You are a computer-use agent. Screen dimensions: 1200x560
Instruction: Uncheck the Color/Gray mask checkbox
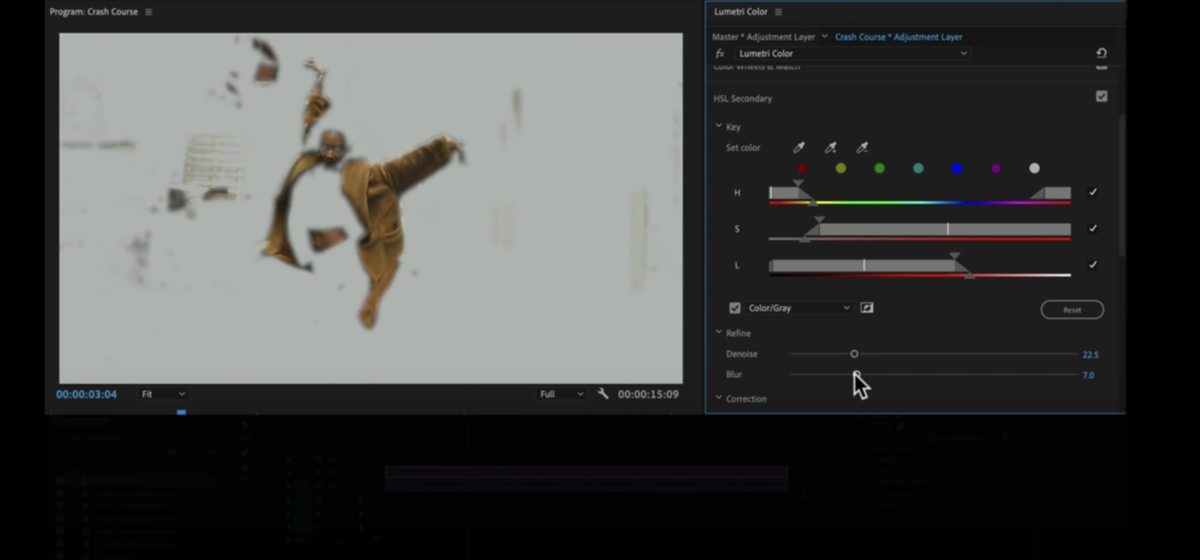[735, 308]
